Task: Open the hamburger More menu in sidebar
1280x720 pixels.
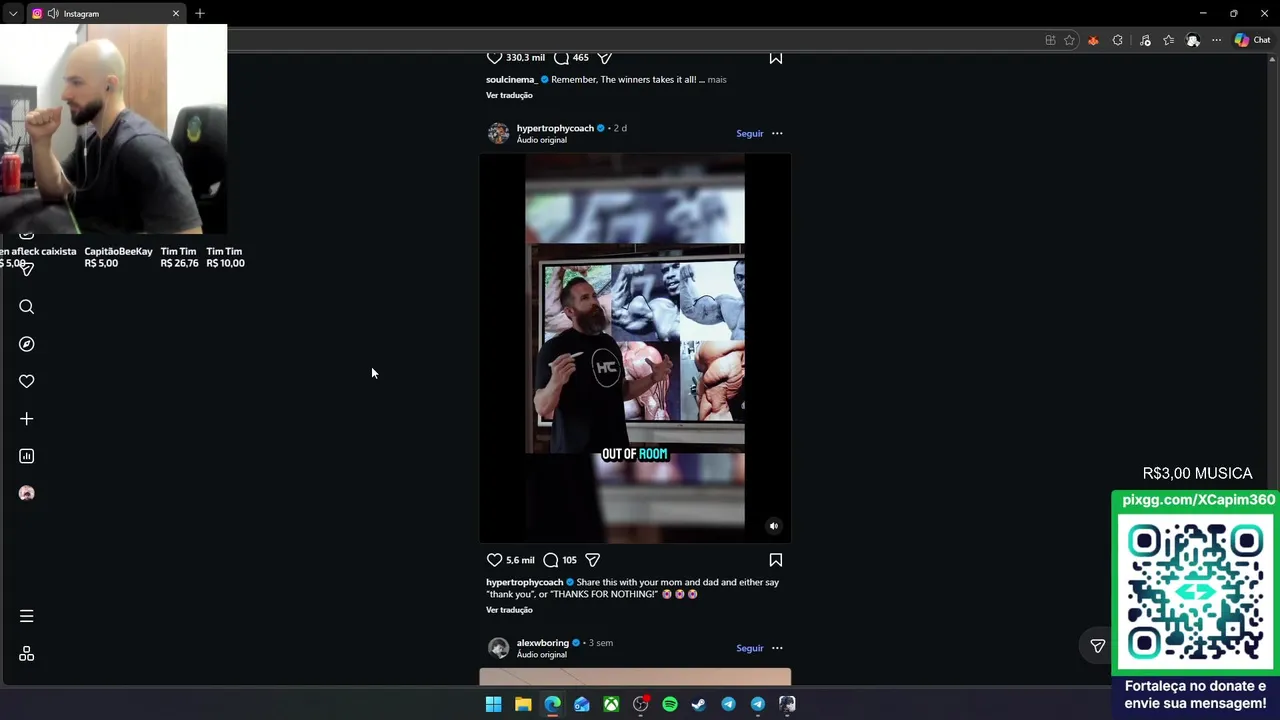Action: tap(27, 616)
